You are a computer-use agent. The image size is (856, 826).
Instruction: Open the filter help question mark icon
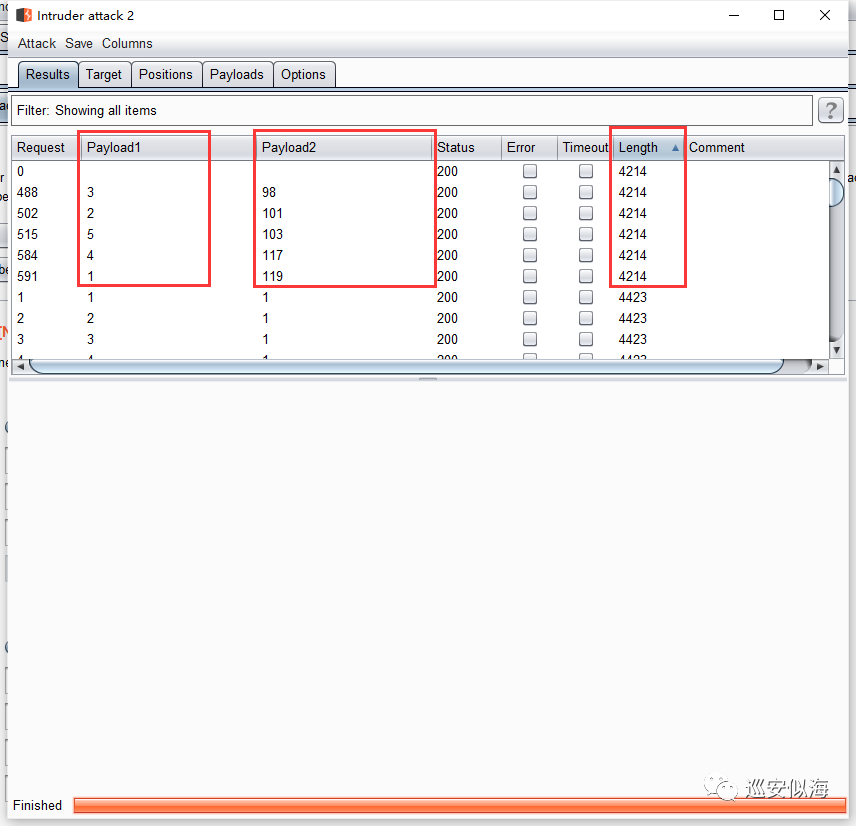pos(830,110)
